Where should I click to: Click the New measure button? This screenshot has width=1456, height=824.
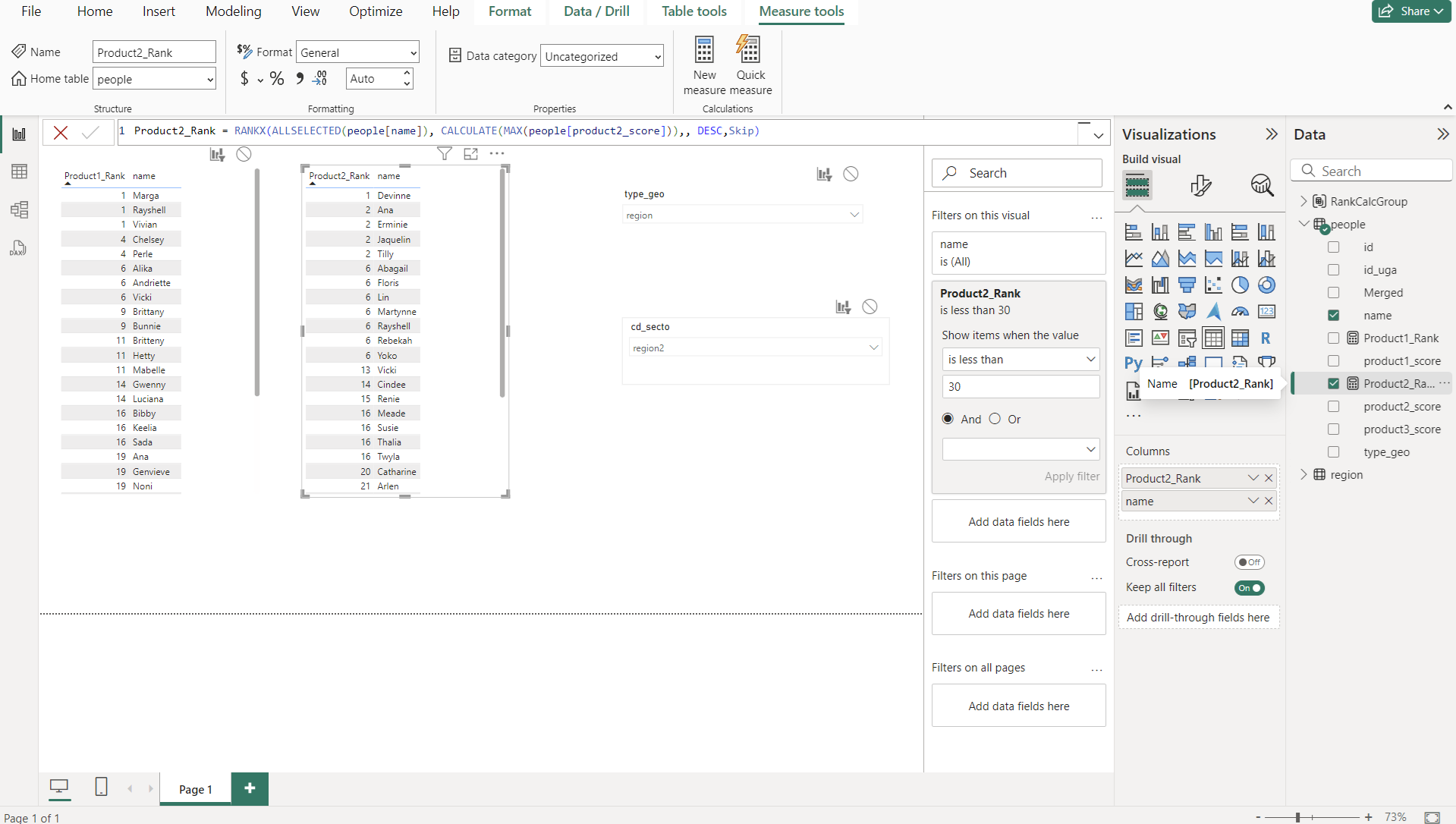click(704, 65)
